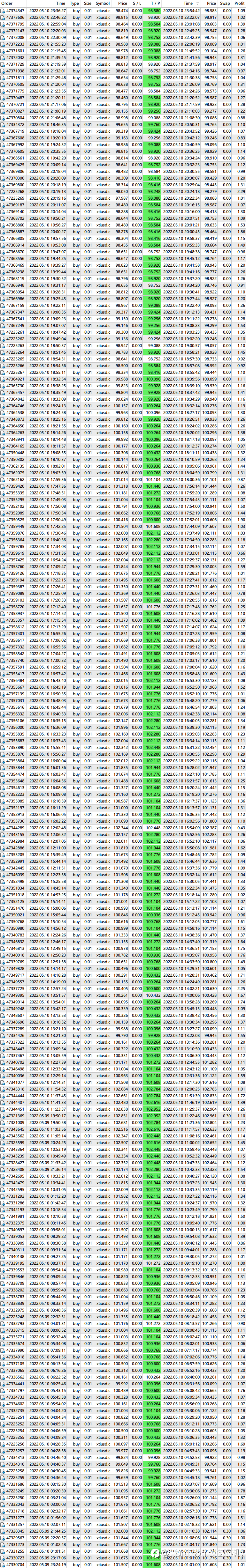The height and width of the screenshot is (1568, 246).
Task: Click the T / P column header
Action: (156, 3)
